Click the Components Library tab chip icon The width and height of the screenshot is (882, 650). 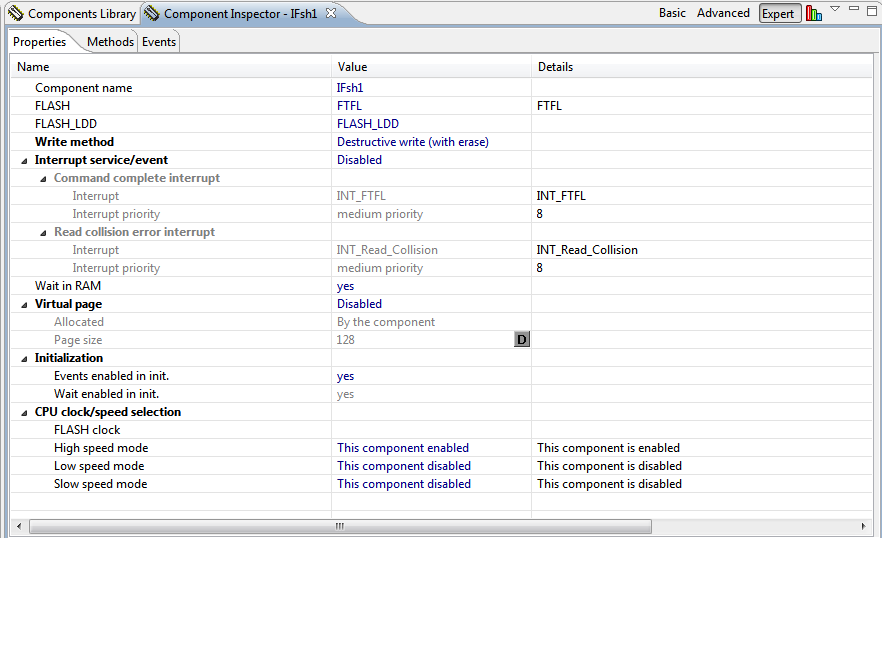pyautogui.click(x=14, y=13)
